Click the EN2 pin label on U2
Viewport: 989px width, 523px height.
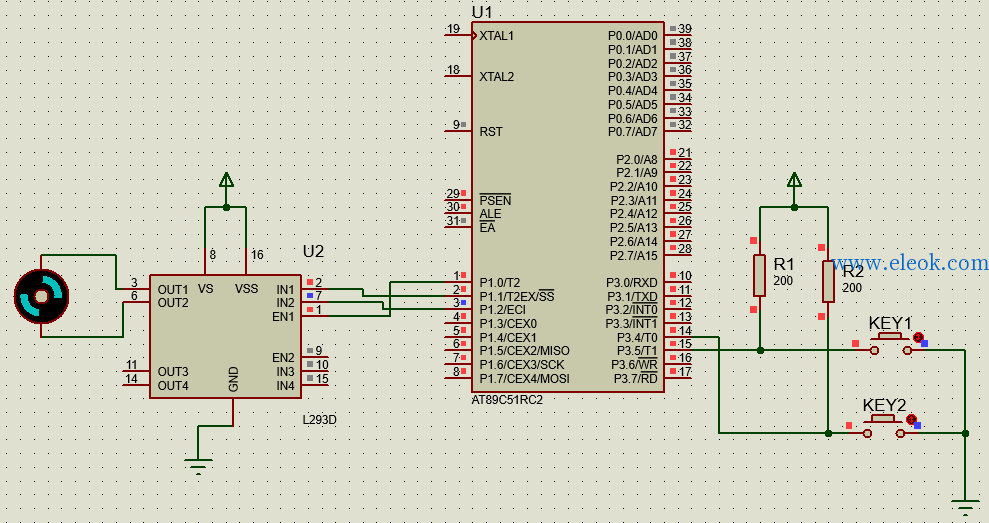[283, 358]
